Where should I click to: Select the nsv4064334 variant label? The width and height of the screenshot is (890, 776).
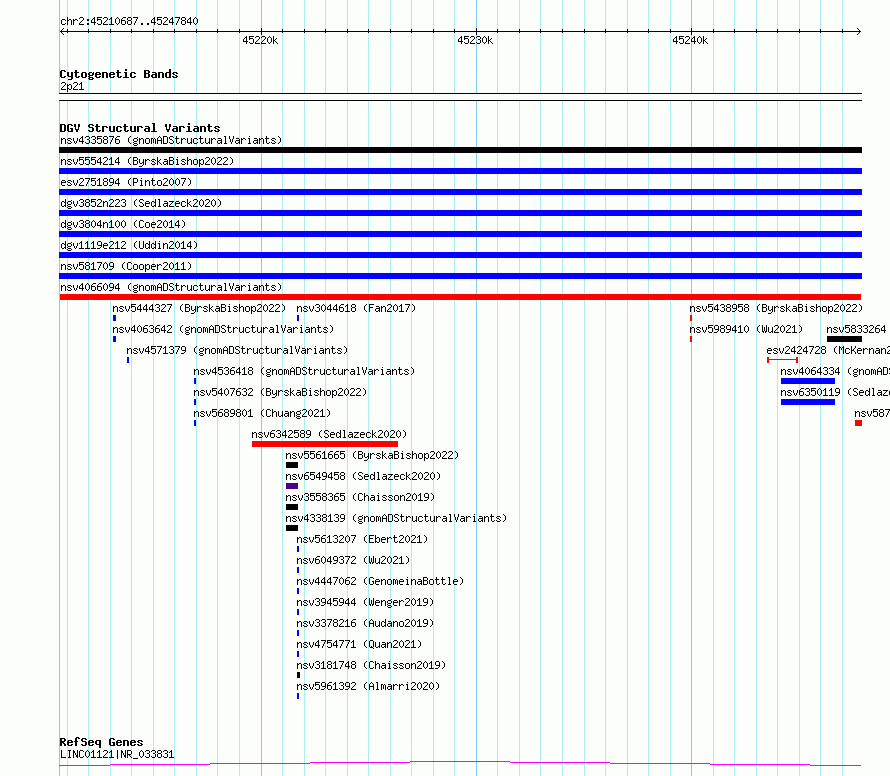(x=810, y=371)
